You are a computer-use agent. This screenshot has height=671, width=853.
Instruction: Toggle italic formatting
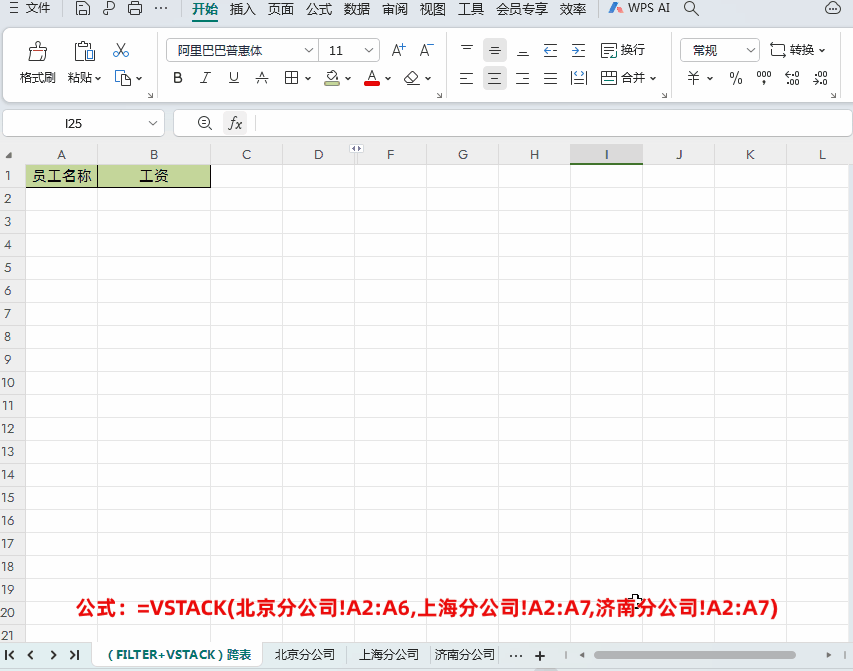pos(206,78)
